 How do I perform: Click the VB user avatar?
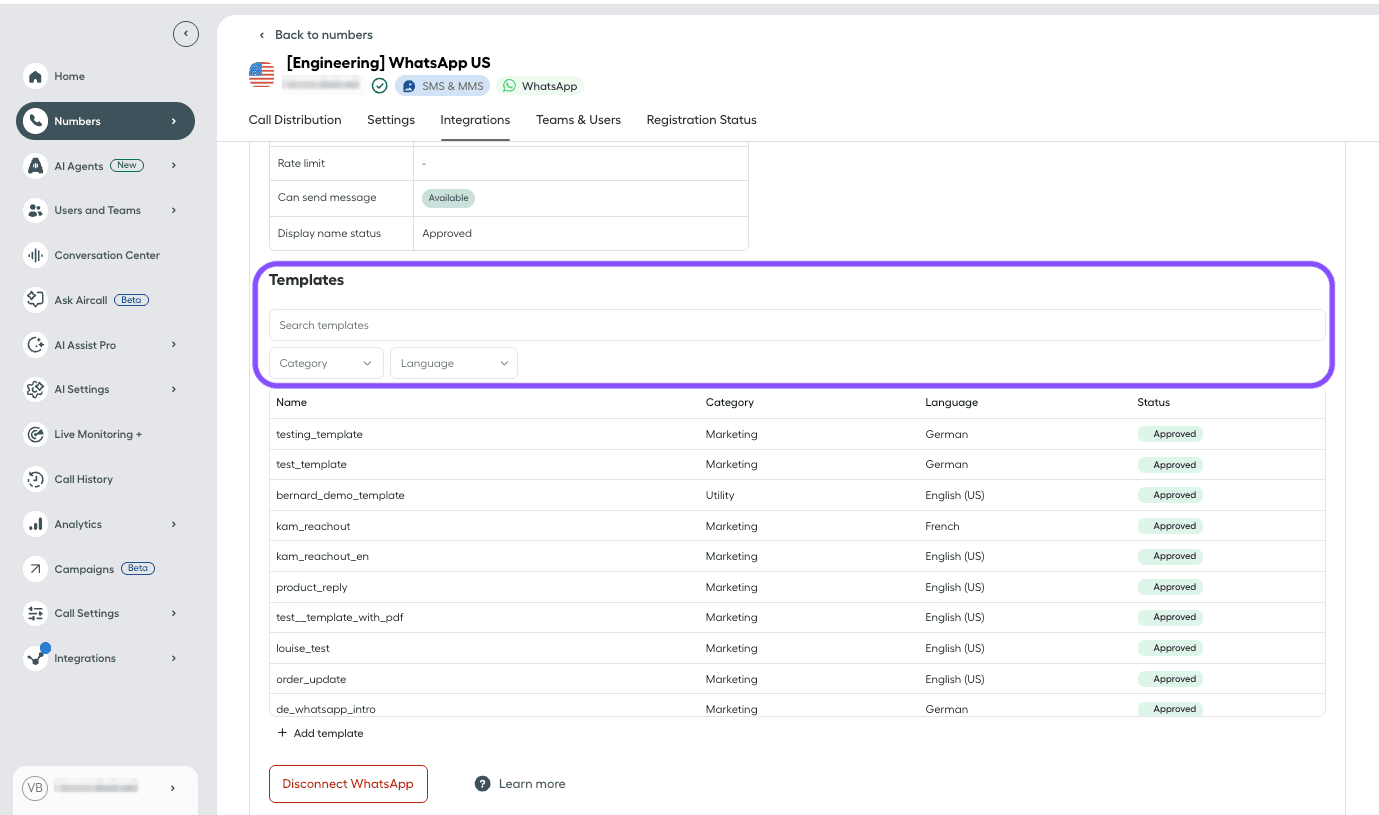pos(35,788)
